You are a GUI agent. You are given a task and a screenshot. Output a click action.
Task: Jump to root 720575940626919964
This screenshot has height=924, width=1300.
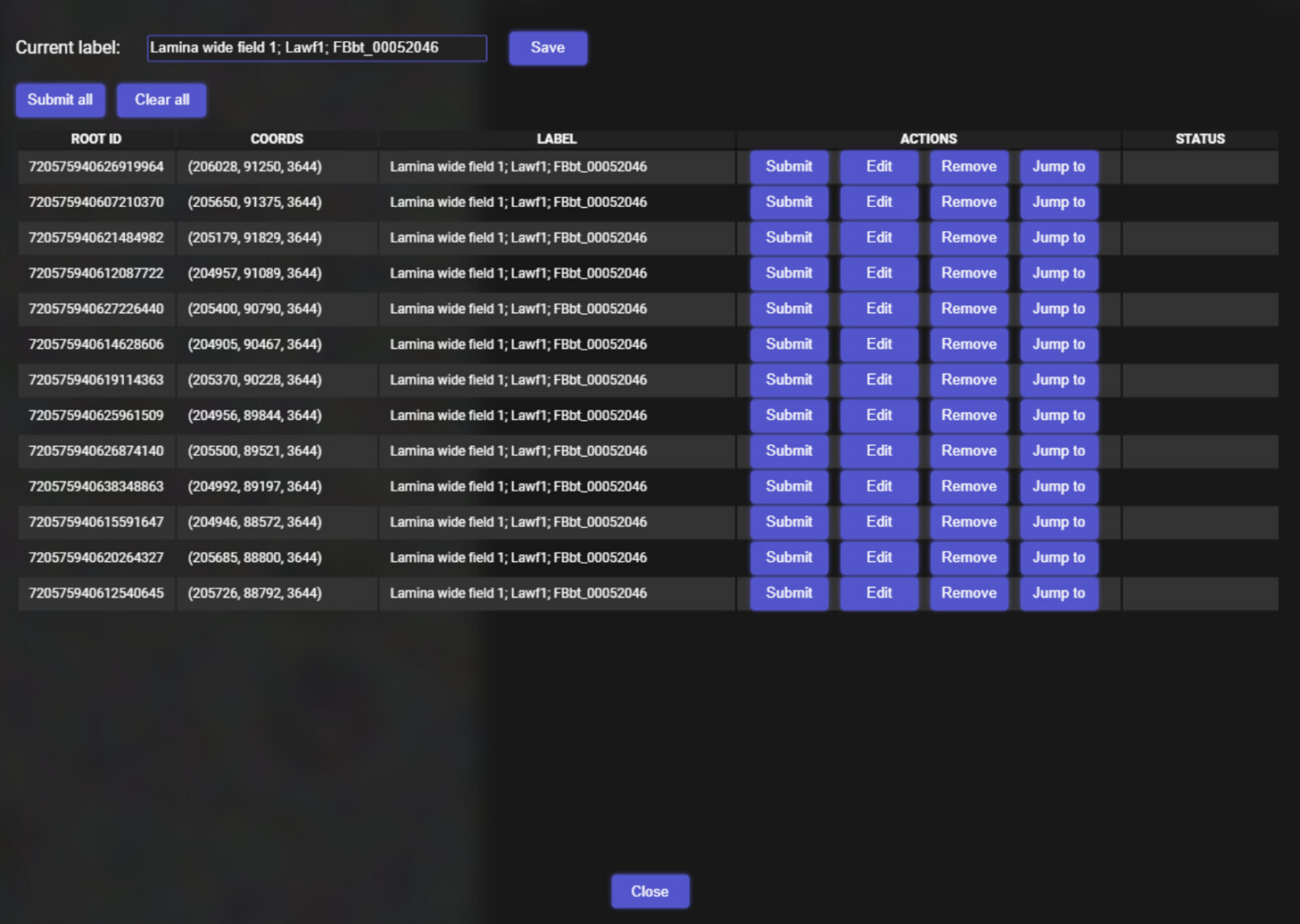click(x=1059, y=167)
